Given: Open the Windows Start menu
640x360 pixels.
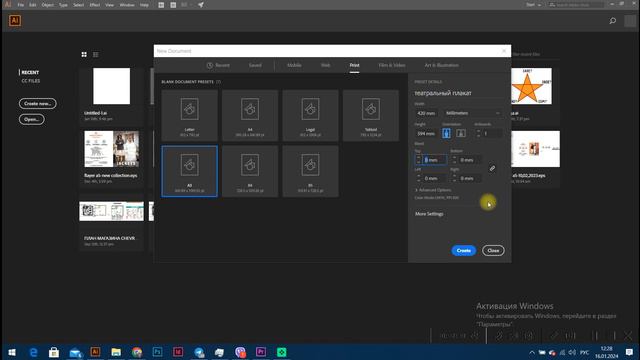Looking at the screenshot, I should point(12,352).
